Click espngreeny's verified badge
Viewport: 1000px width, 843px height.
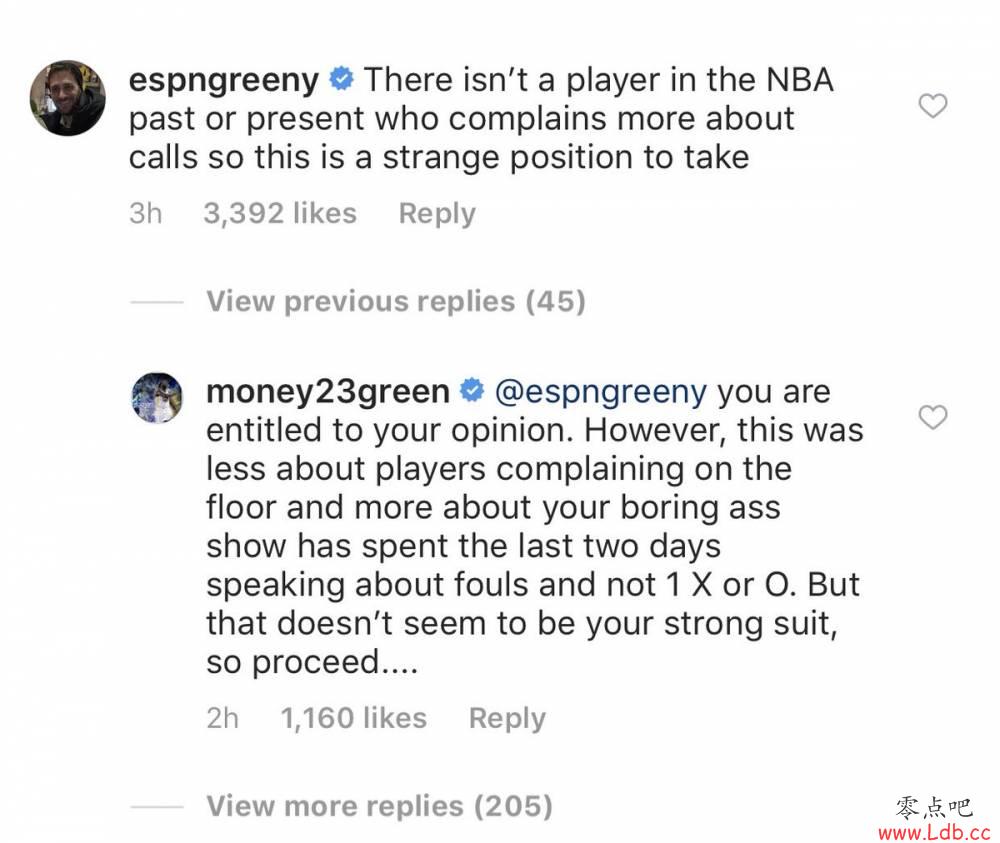click(341, 79)
